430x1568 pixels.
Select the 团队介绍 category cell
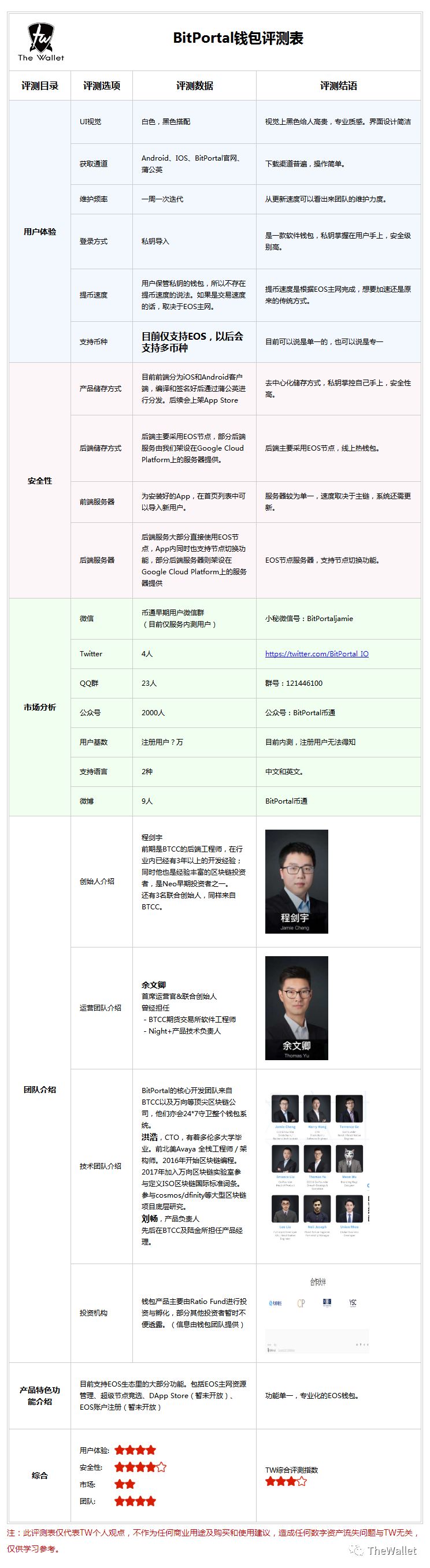(x=40, y=1090)
